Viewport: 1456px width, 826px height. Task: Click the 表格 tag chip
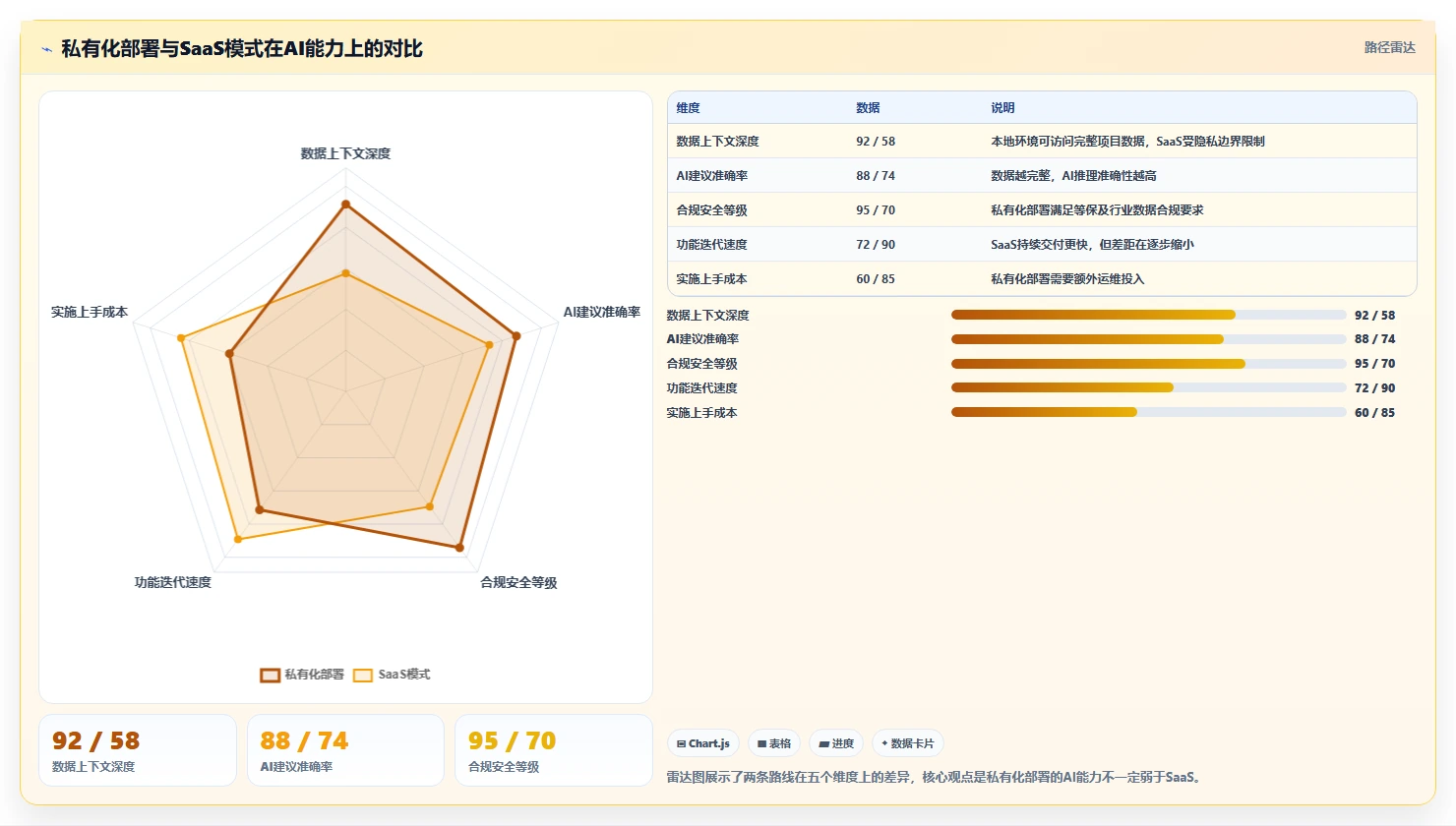[774, 743]
